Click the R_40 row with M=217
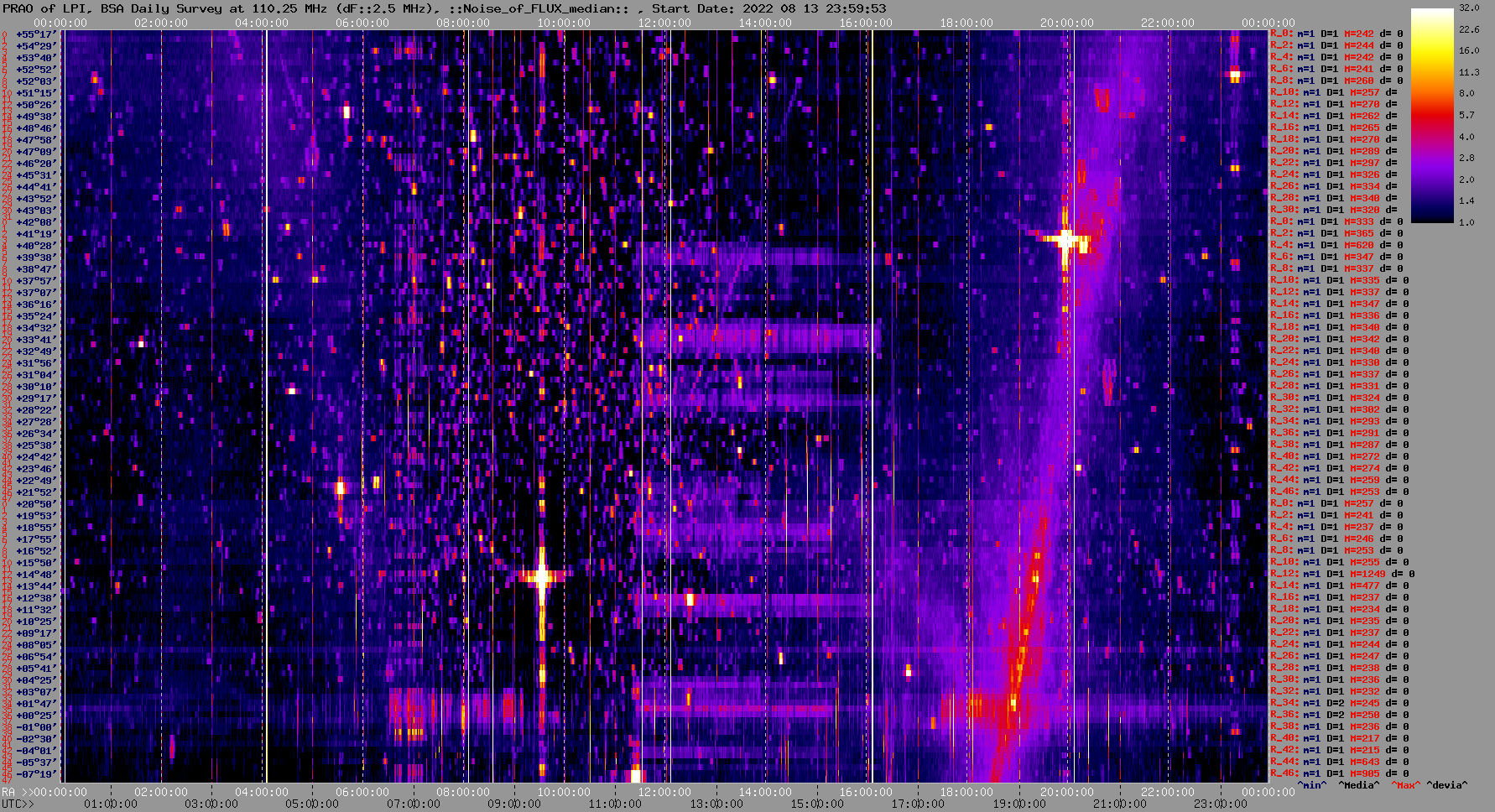Viewport: 1495px width, 812px height. click(1338, 738)
